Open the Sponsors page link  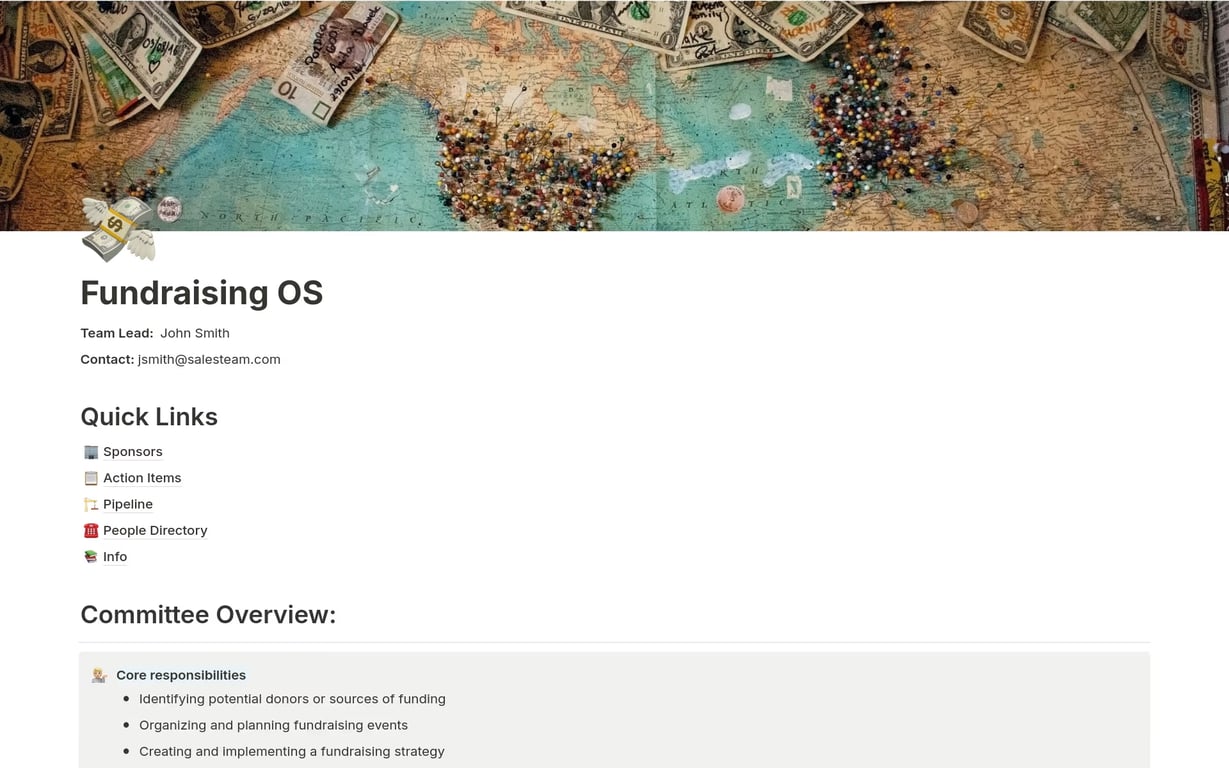[133, 452]
